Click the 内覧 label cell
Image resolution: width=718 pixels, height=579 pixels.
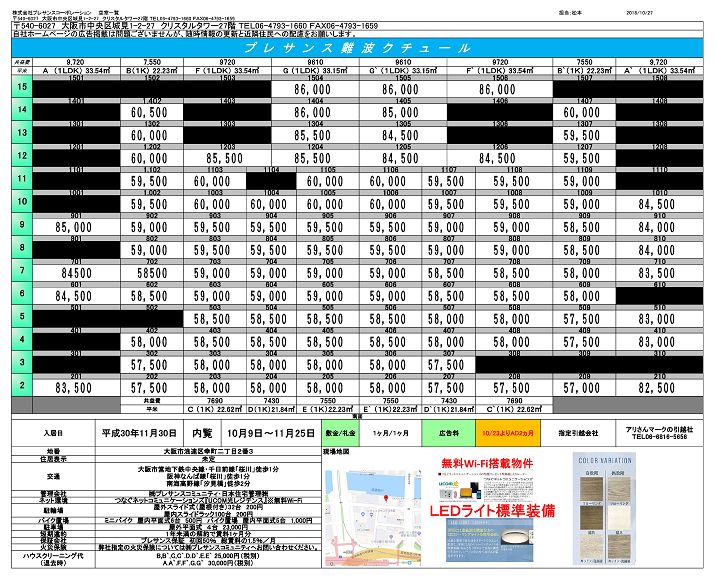tap(202, 433)
